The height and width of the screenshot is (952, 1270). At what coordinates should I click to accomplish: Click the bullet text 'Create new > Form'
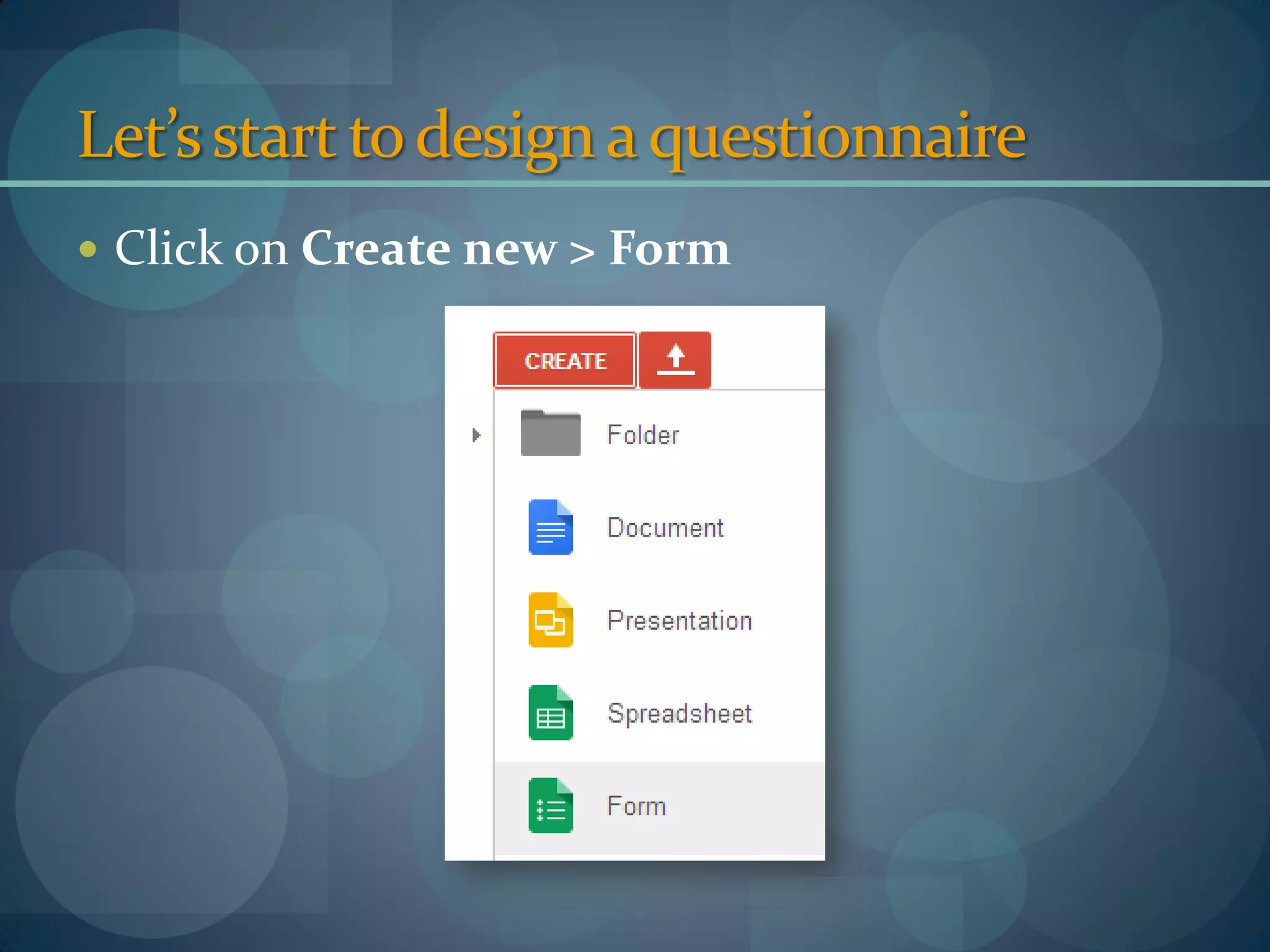[x=515, y=248]
